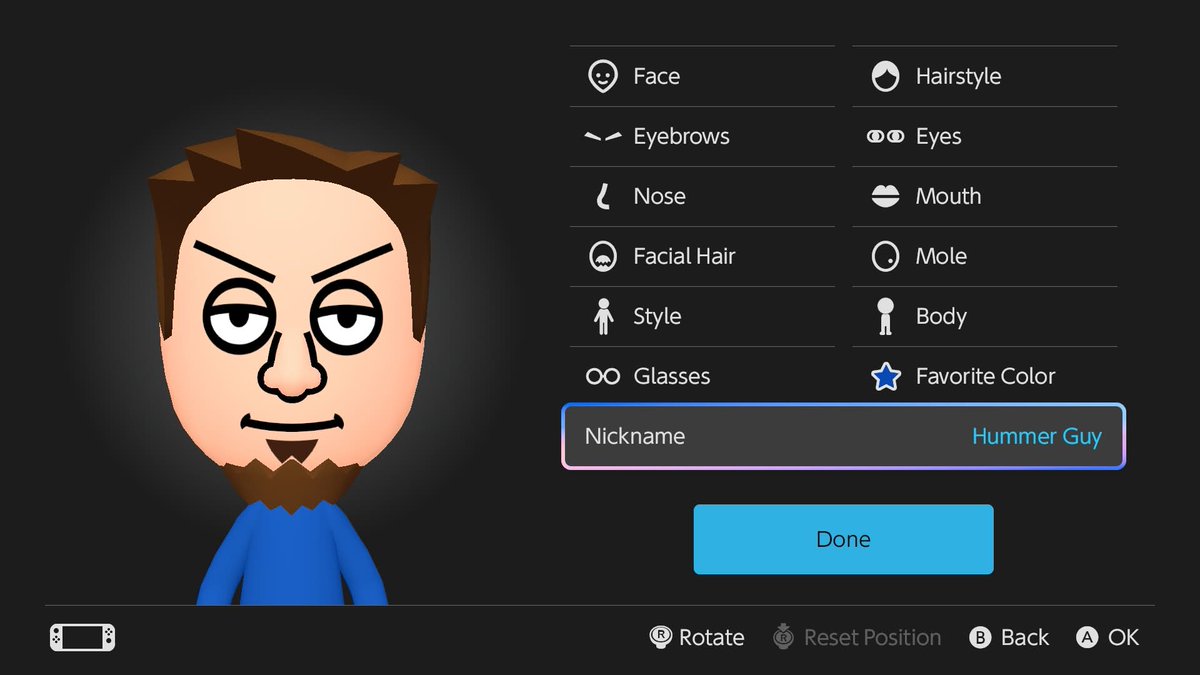
Task: Click the Face smiley icon
Action: [602, 76]
